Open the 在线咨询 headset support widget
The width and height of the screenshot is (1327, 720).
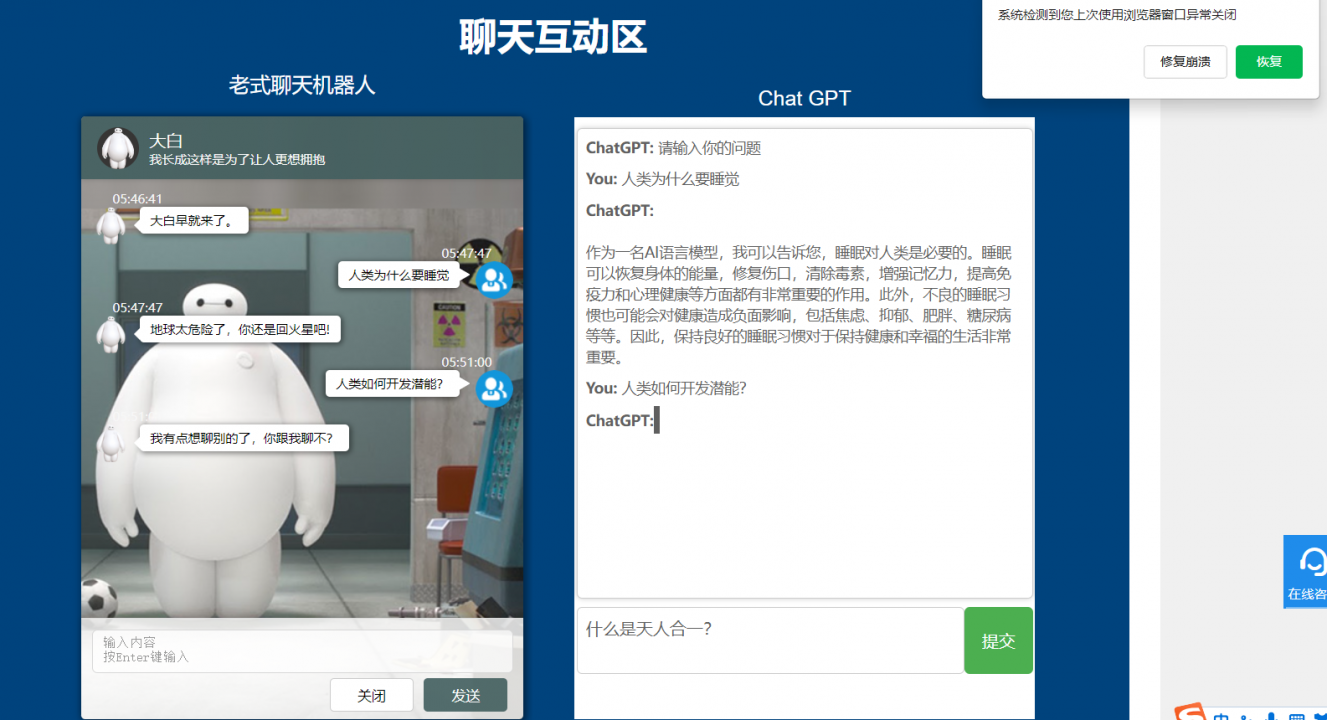1306,571
